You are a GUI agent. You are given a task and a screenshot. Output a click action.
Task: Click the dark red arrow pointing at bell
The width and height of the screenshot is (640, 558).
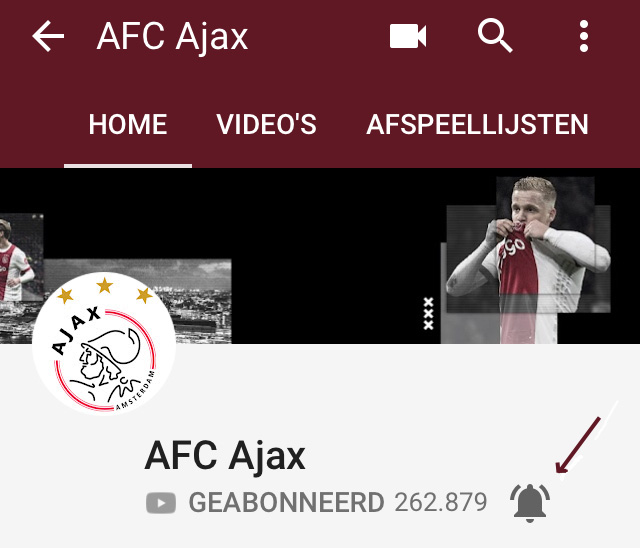[x=578, y=445]
